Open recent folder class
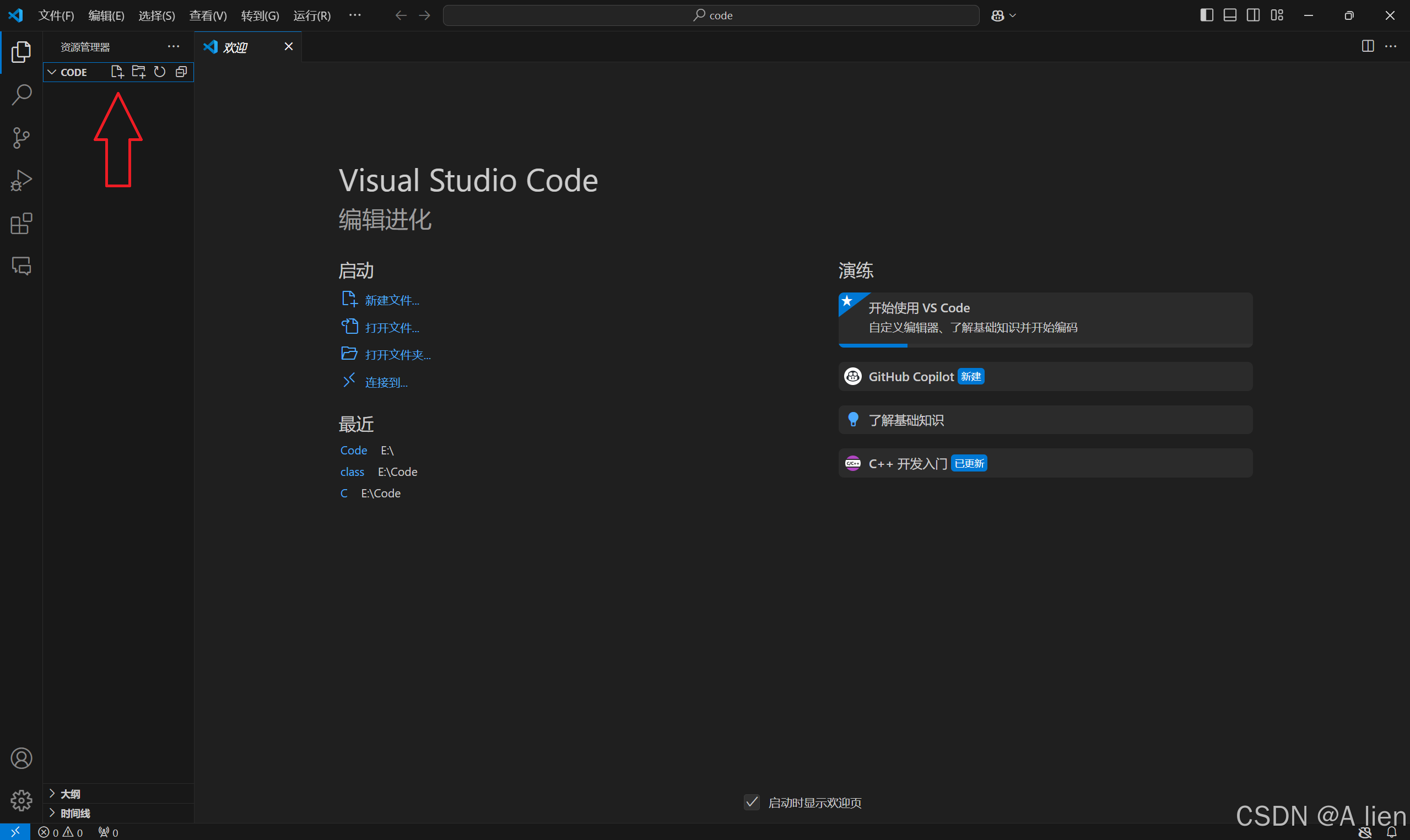The height and width of the screenshot is (840, 1410). (x=352, y=472)
